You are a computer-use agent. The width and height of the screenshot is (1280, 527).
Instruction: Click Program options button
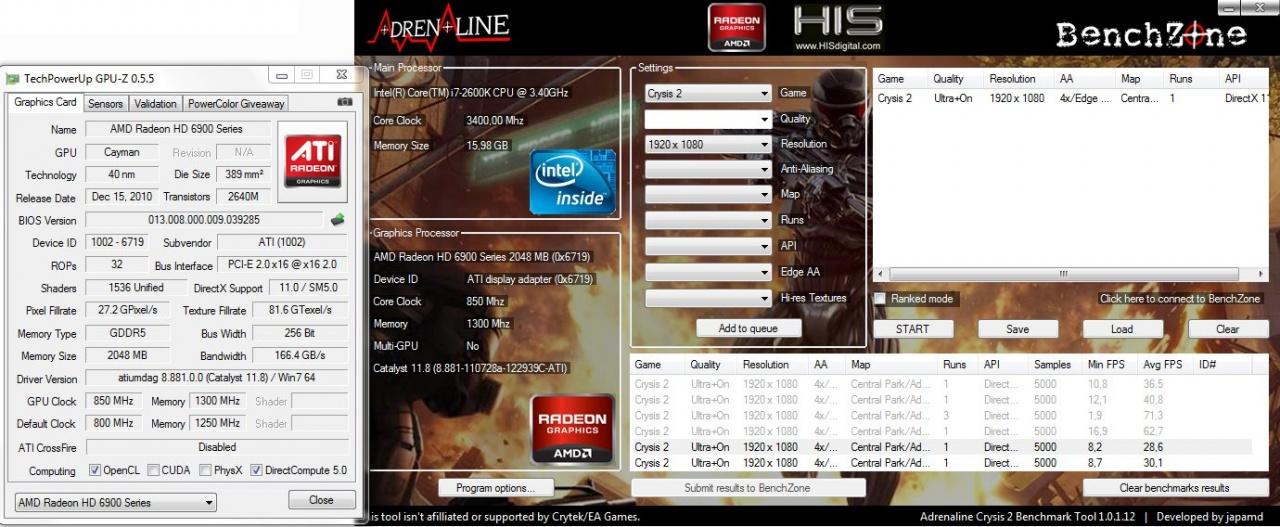coord(496,488)
